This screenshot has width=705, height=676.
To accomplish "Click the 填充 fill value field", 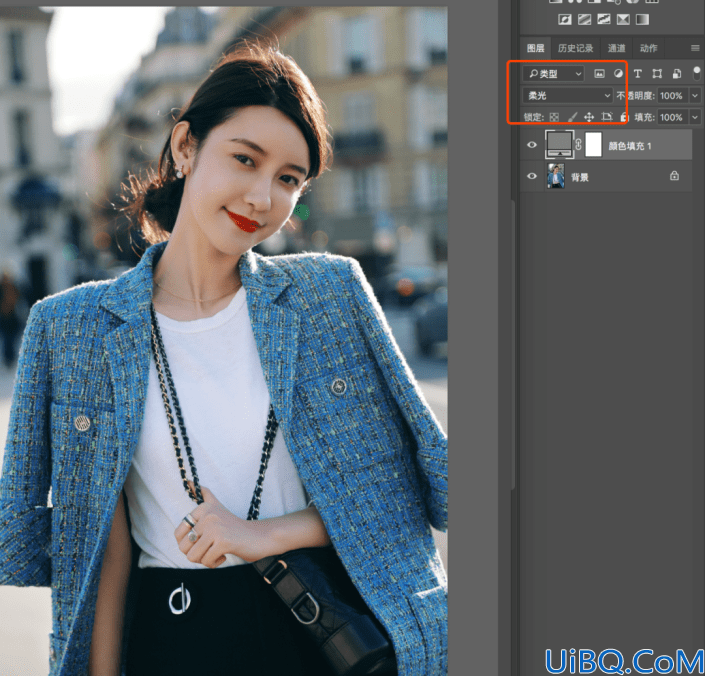I will tap(673, 117).
